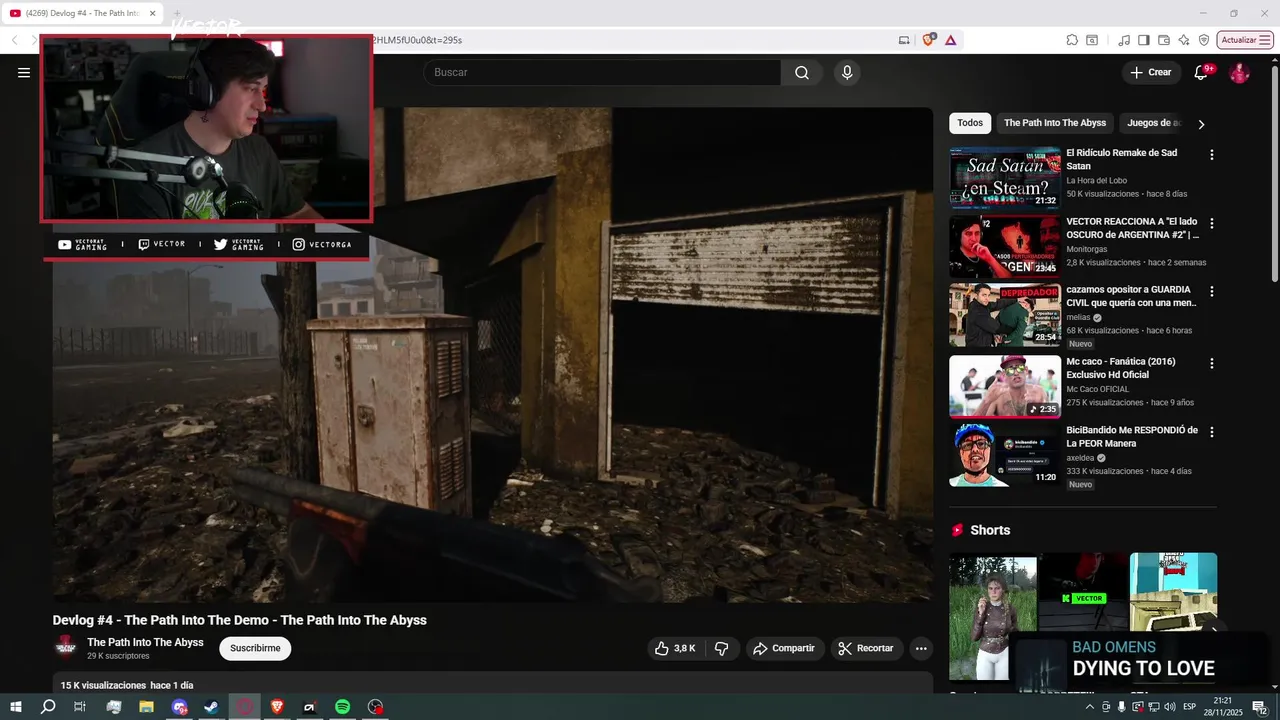The height and width of the screenshot is (720, 1280).
Task: Start voice search with microphone icon
Action: pos(847,72)
